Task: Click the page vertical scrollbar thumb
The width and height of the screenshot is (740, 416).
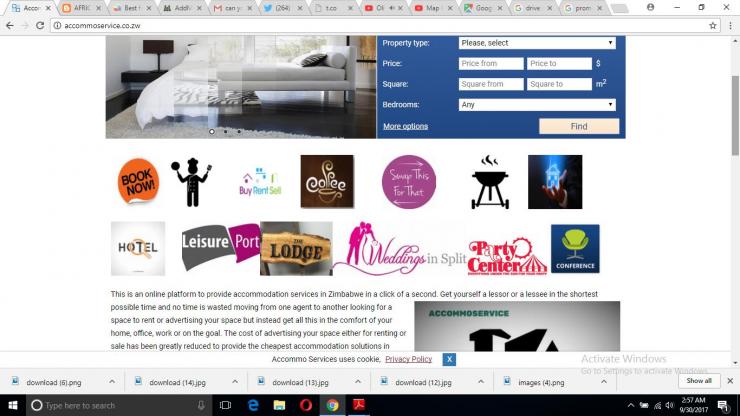Action: [735, 116]
